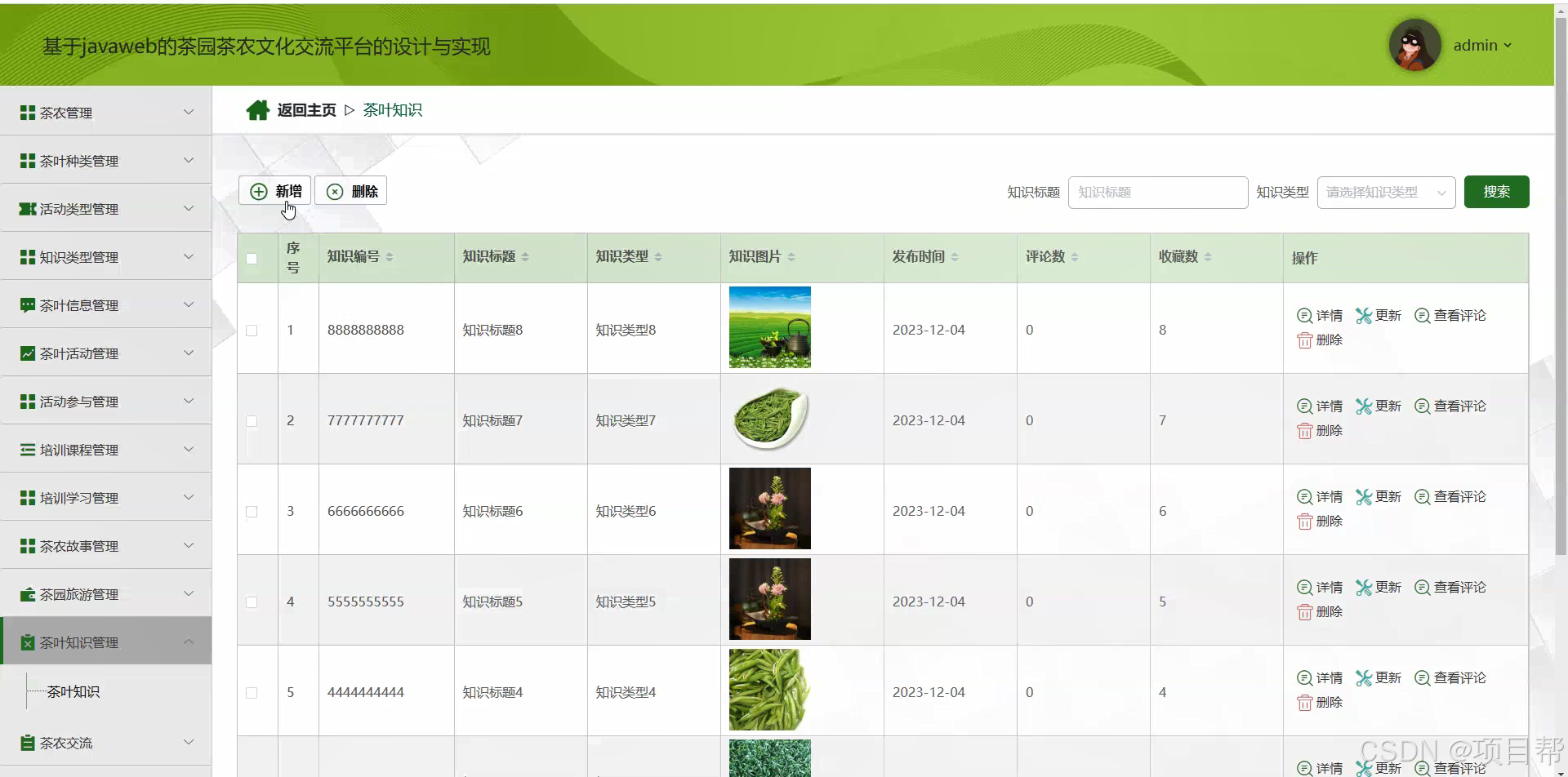Click 更新 for row 7777777777

click(x=1379, y=406)
